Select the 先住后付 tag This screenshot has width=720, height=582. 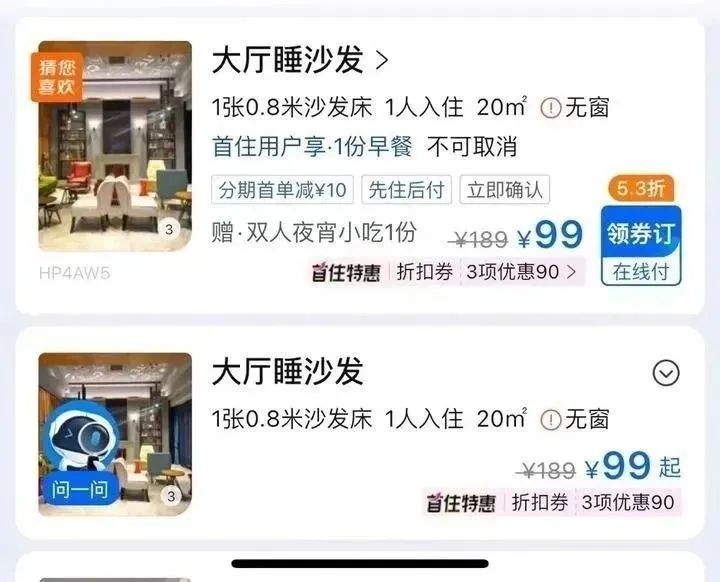point(406,190)
